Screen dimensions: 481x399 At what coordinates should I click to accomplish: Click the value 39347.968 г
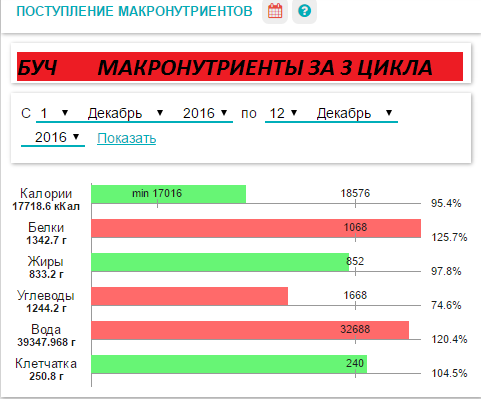[46, 342]
